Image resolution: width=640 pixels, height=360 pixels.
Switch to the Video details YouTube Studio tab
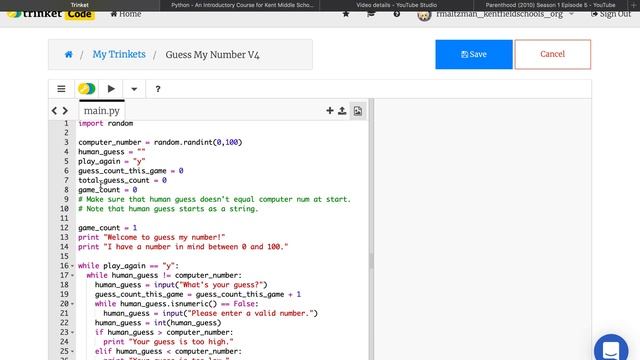coord(396,5)
